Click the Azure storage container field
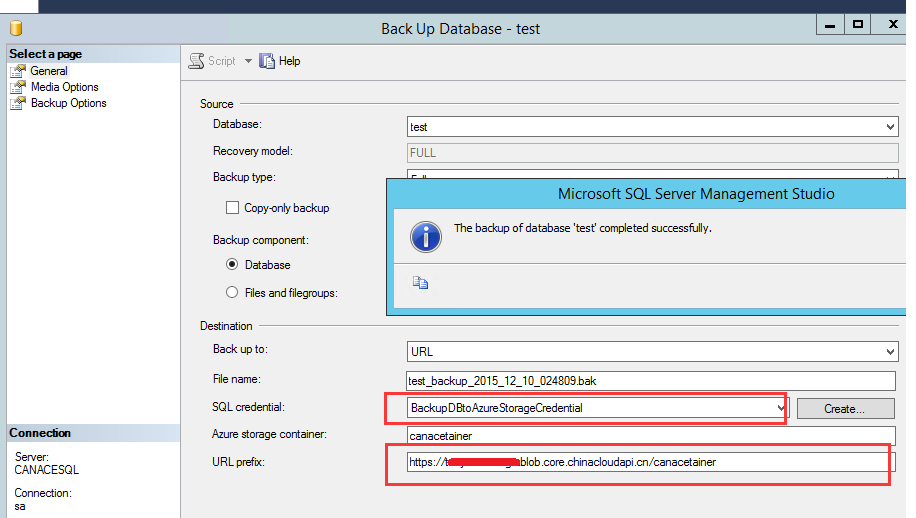Viewport: 916px width, 518px height. coord(650,435)
